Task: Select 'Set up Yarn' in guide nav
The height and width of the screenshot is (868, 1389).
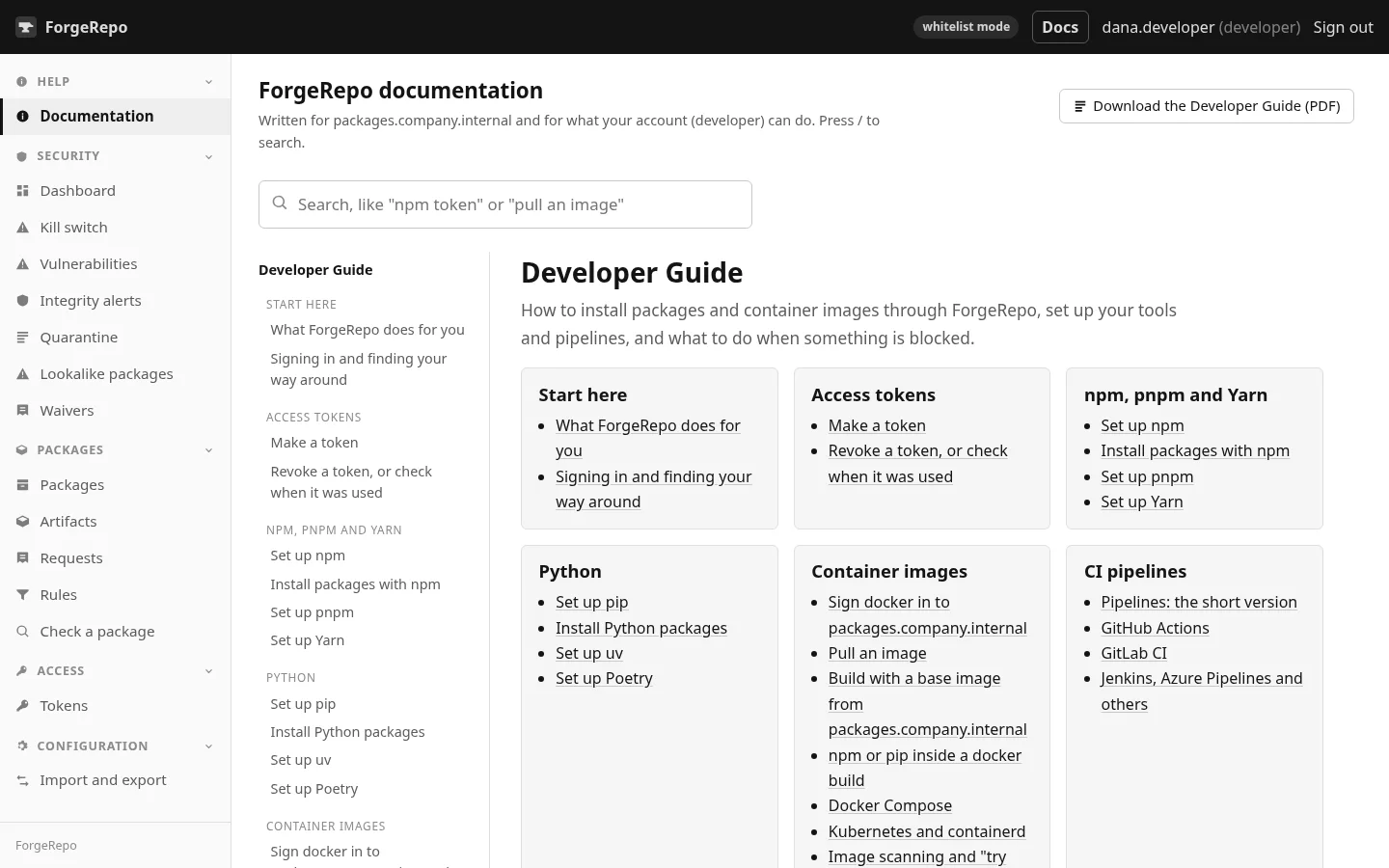Action: [x=308, y=640]
